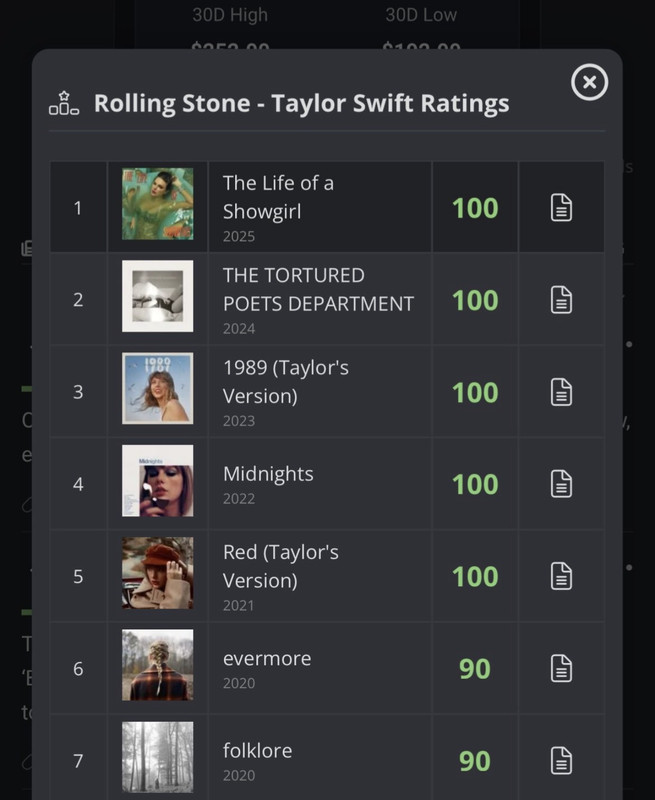Open review document for Red (Taylor's Version)
Image resolution: width=655 pixels, height=800 pixels.
(x=562, y=576)
